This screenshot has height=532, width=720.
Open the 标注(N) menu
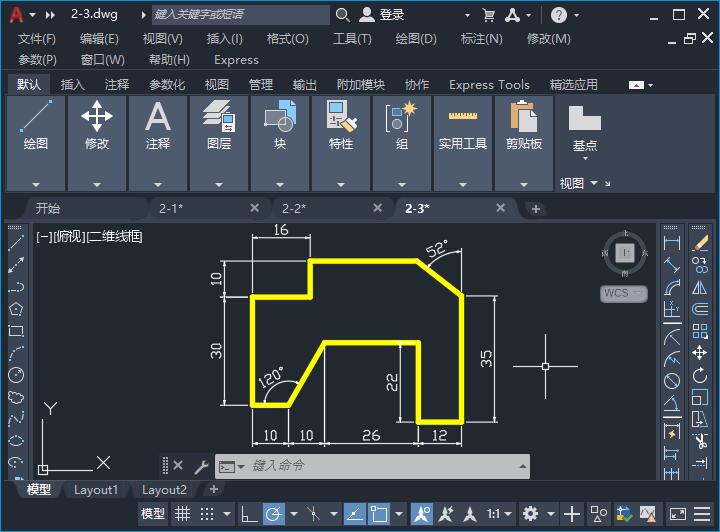481,39
